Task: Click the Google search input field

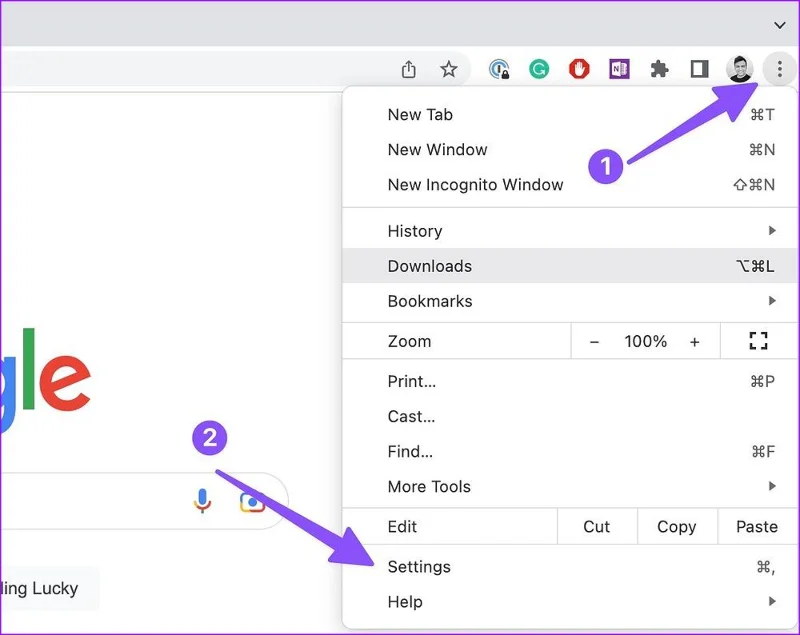Action: click(144, 501)
